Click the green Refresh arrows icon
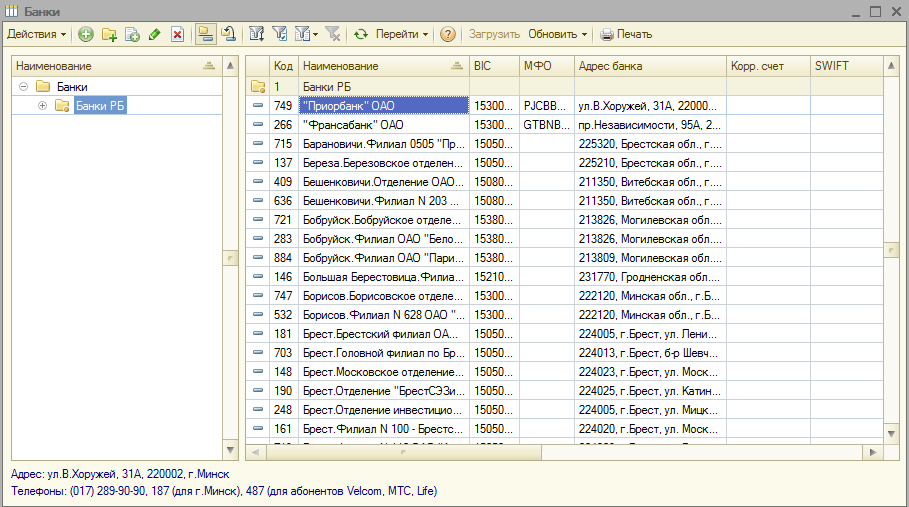Viewport: 909px width, 507px height. (361, 34)
